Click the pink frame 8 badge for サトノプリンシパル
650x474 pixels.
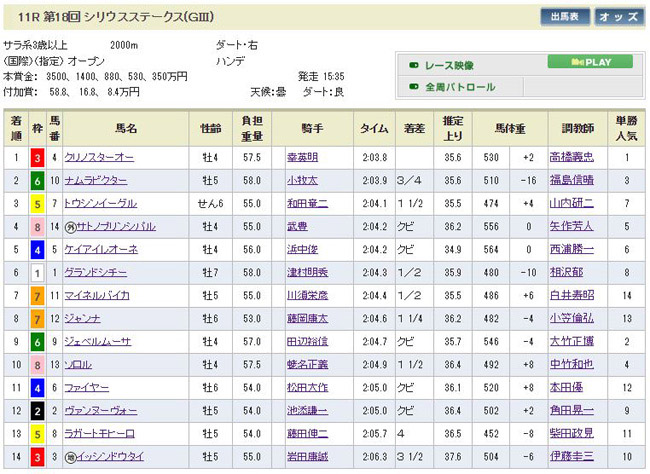37,226
